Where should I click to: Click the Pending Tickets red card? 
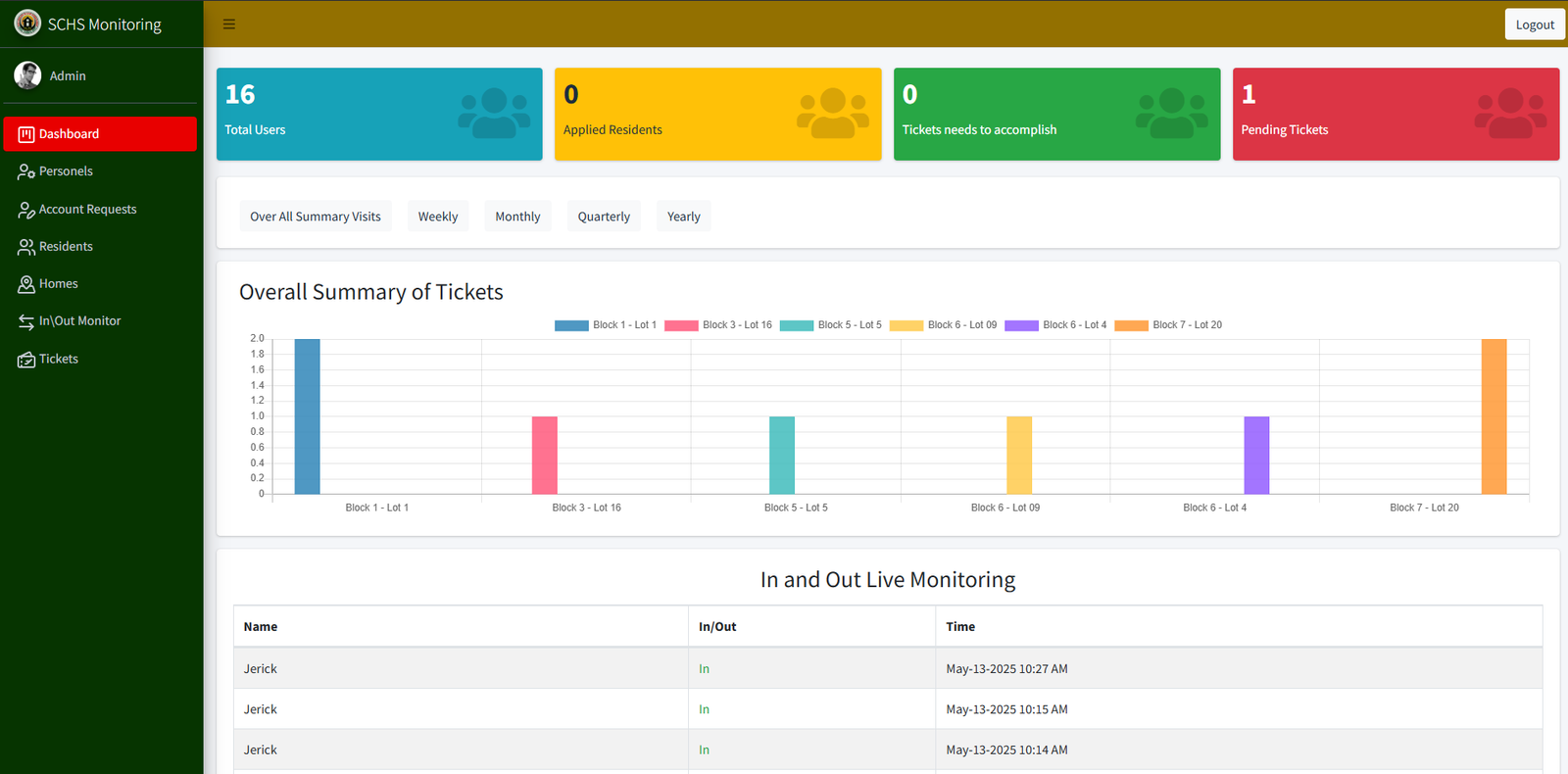1396,114
